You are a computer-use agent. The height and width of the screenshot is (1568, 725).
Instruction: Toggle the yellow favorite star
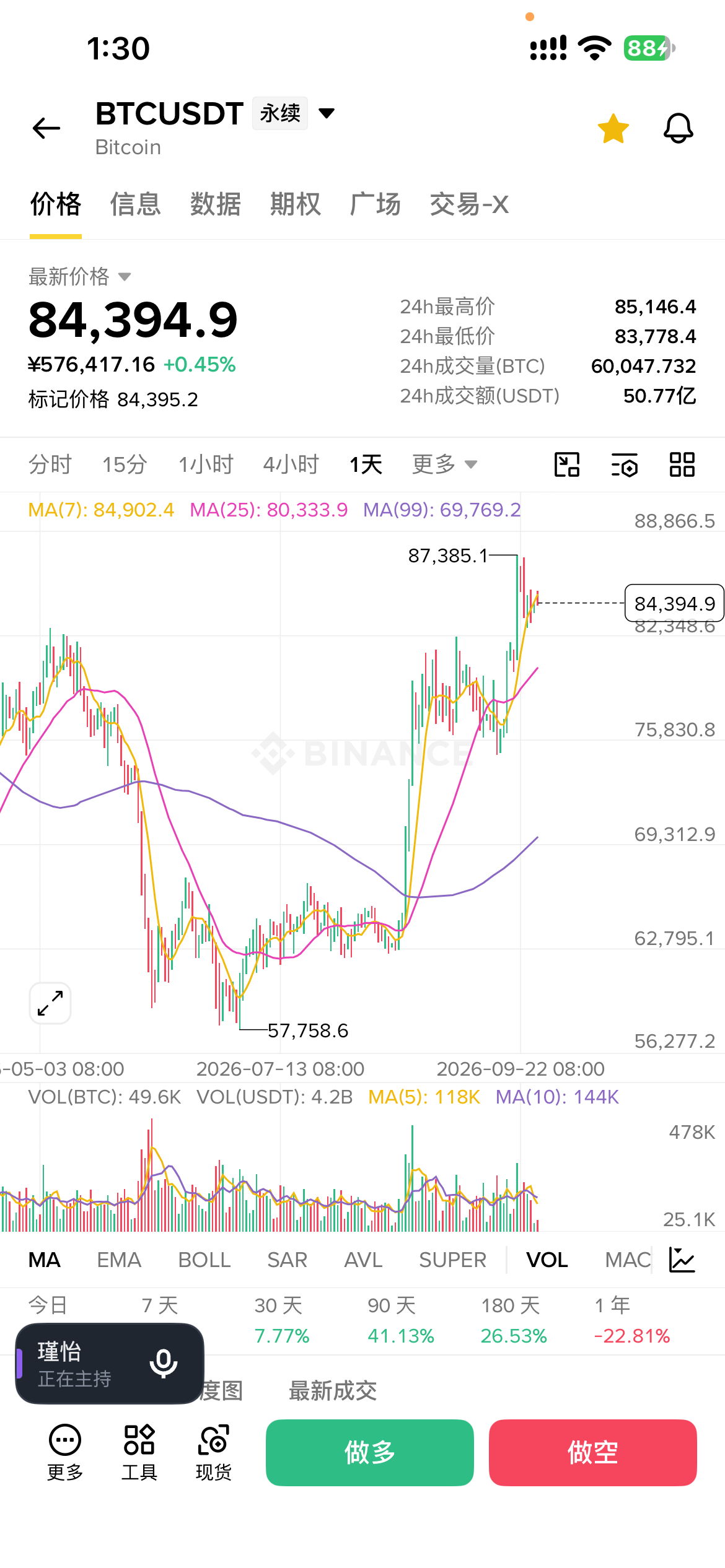click(613, 129)
